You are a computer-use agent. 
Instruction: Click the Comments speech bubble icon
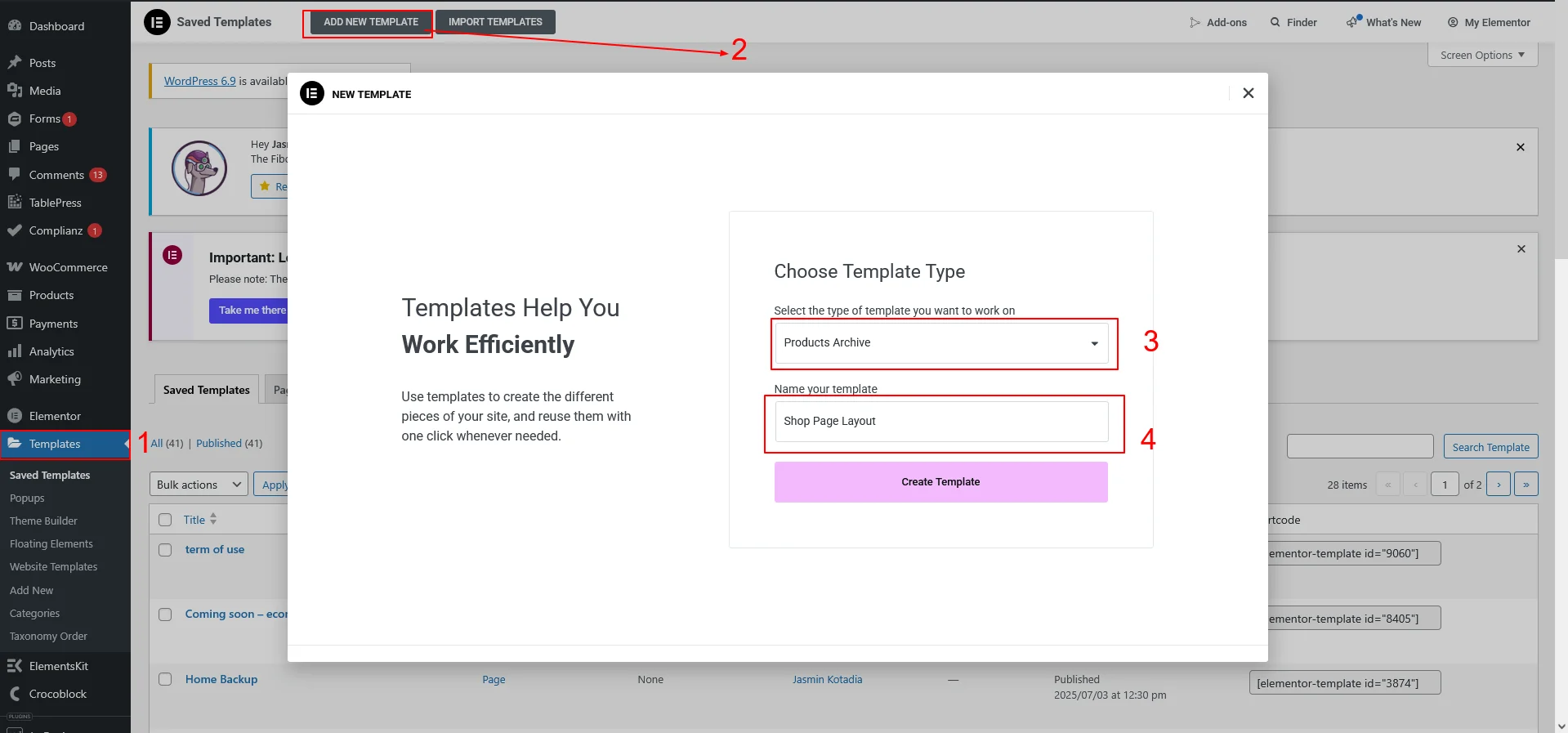(x=14, y=174)
